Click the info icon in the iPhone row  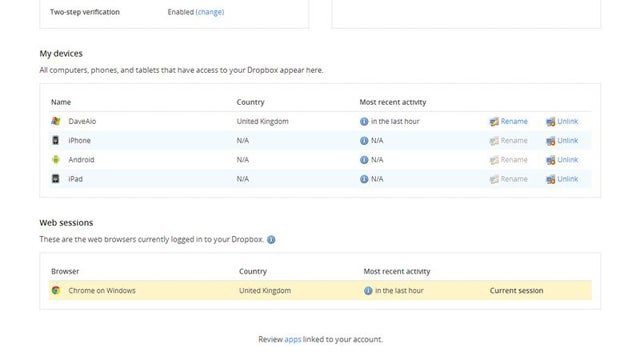[x=364, y=141]
